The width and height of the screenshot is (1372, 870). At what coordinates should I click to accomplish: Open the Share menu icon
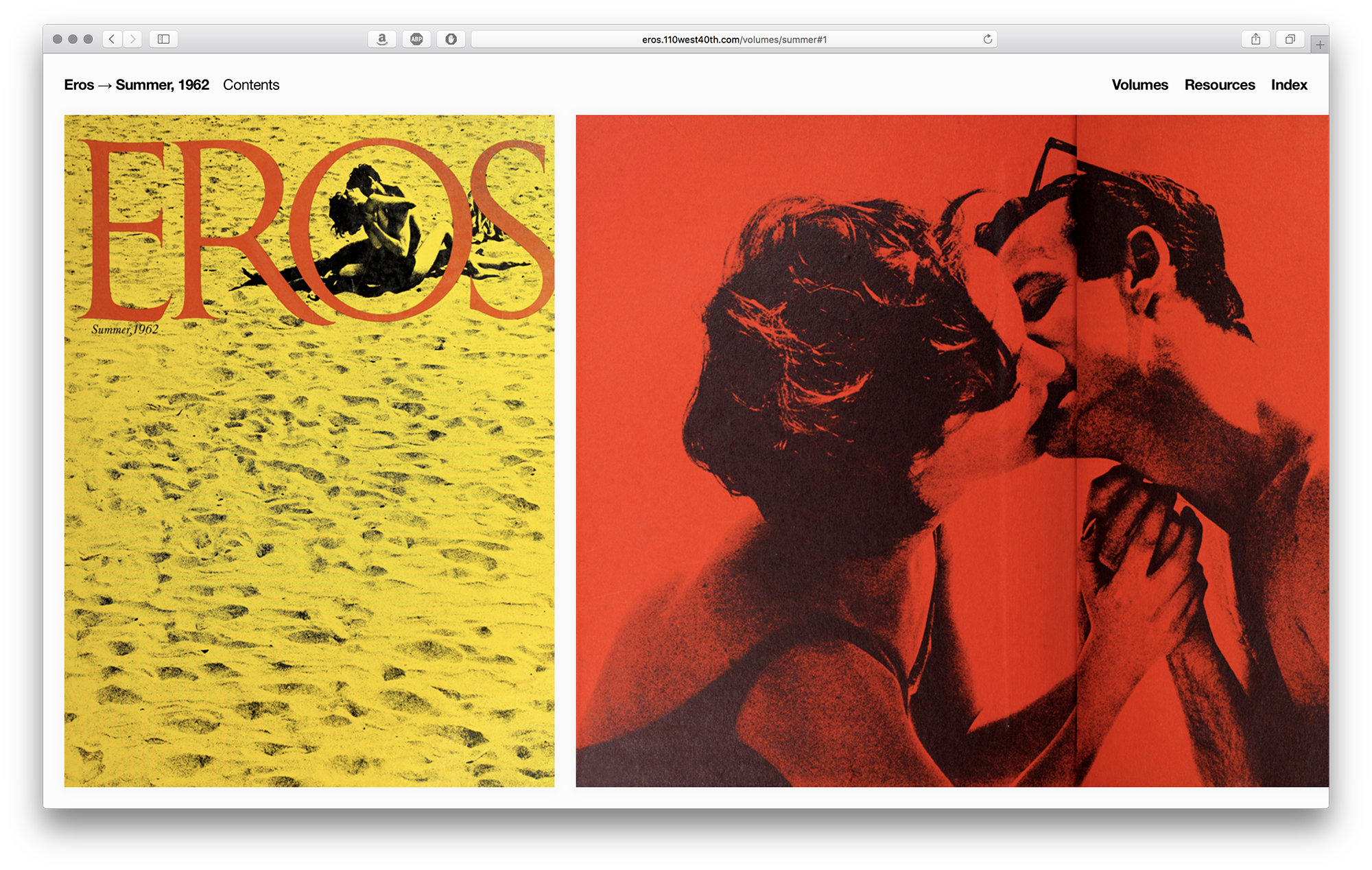(1255, 39)
